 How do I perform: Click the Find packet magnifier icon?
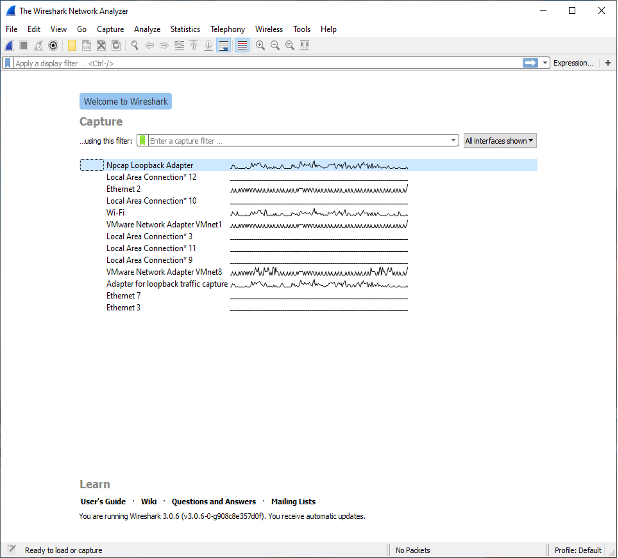(135, 46)
